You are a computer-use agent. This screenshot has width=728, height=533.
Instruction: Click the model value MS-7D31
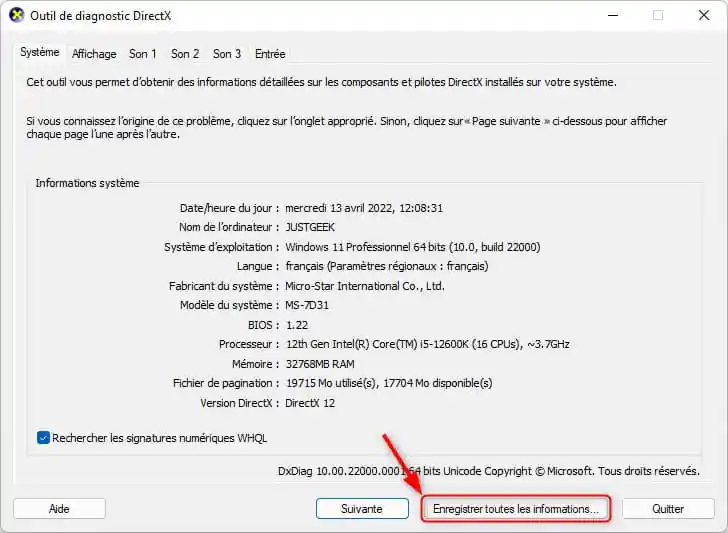click(307, 306)
